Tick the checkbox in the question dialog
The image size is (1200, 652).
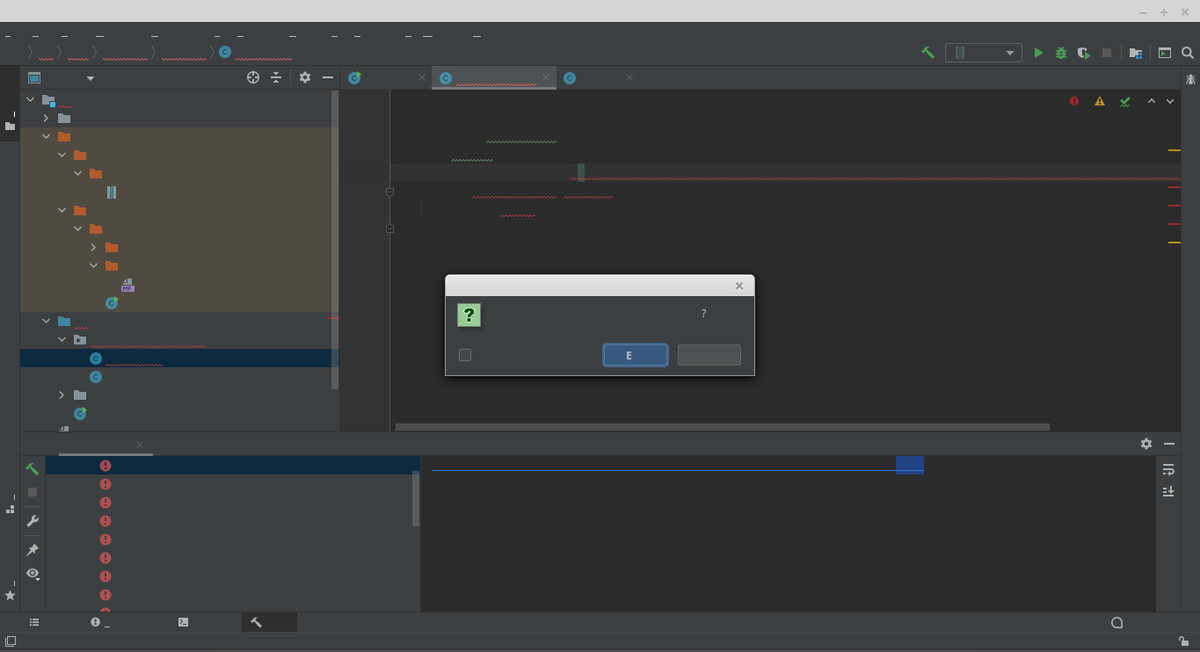464,355
